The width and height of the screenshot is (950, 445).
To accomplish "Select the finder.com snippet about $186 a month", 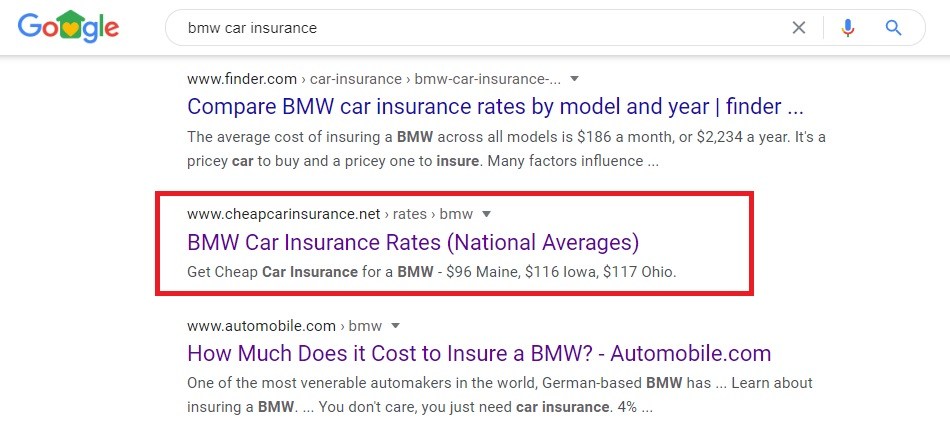I will click(506, 149).
